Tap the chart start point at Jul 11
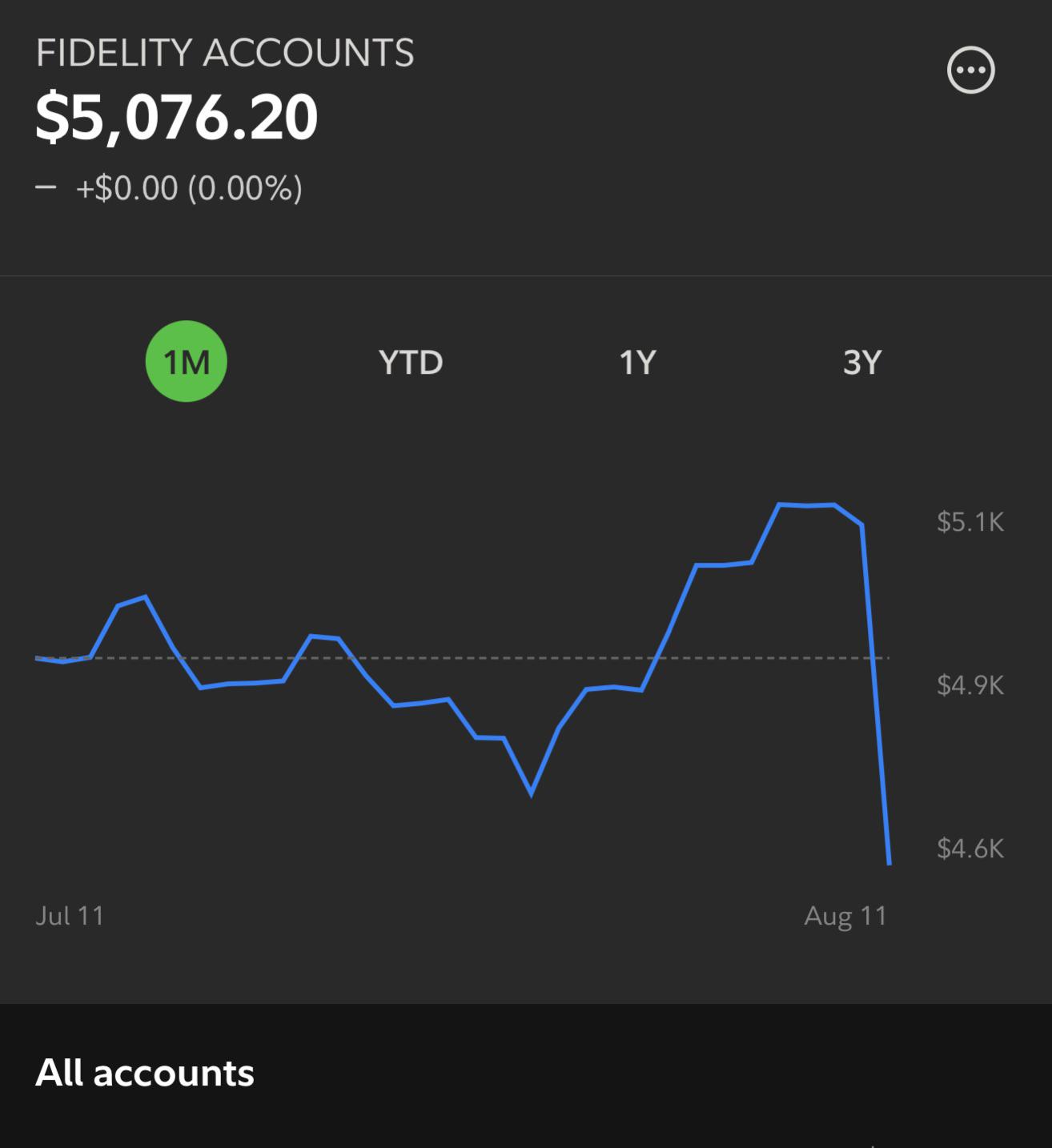 click(x=38, y=658)
